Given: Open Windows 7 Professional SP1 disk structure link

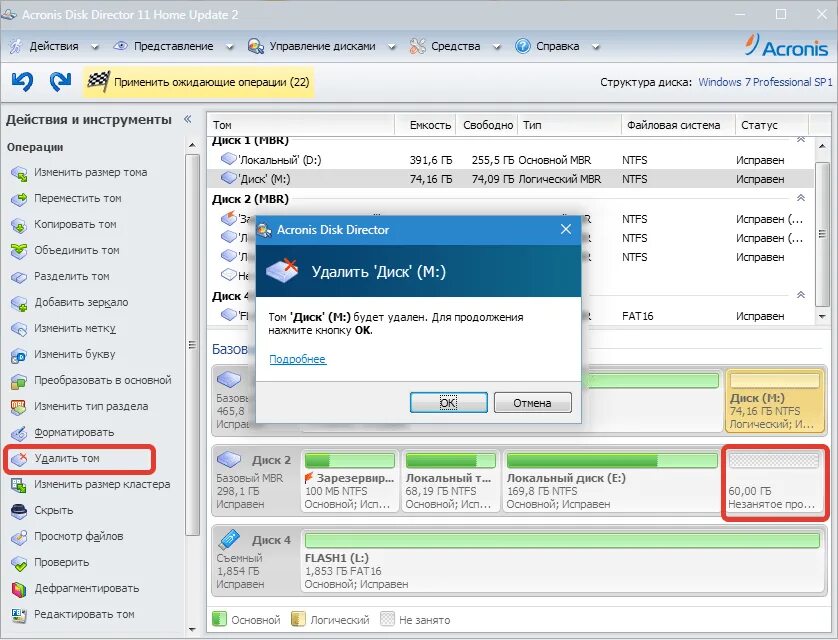Looking at the screenshot, I should [x=765, y=82].
